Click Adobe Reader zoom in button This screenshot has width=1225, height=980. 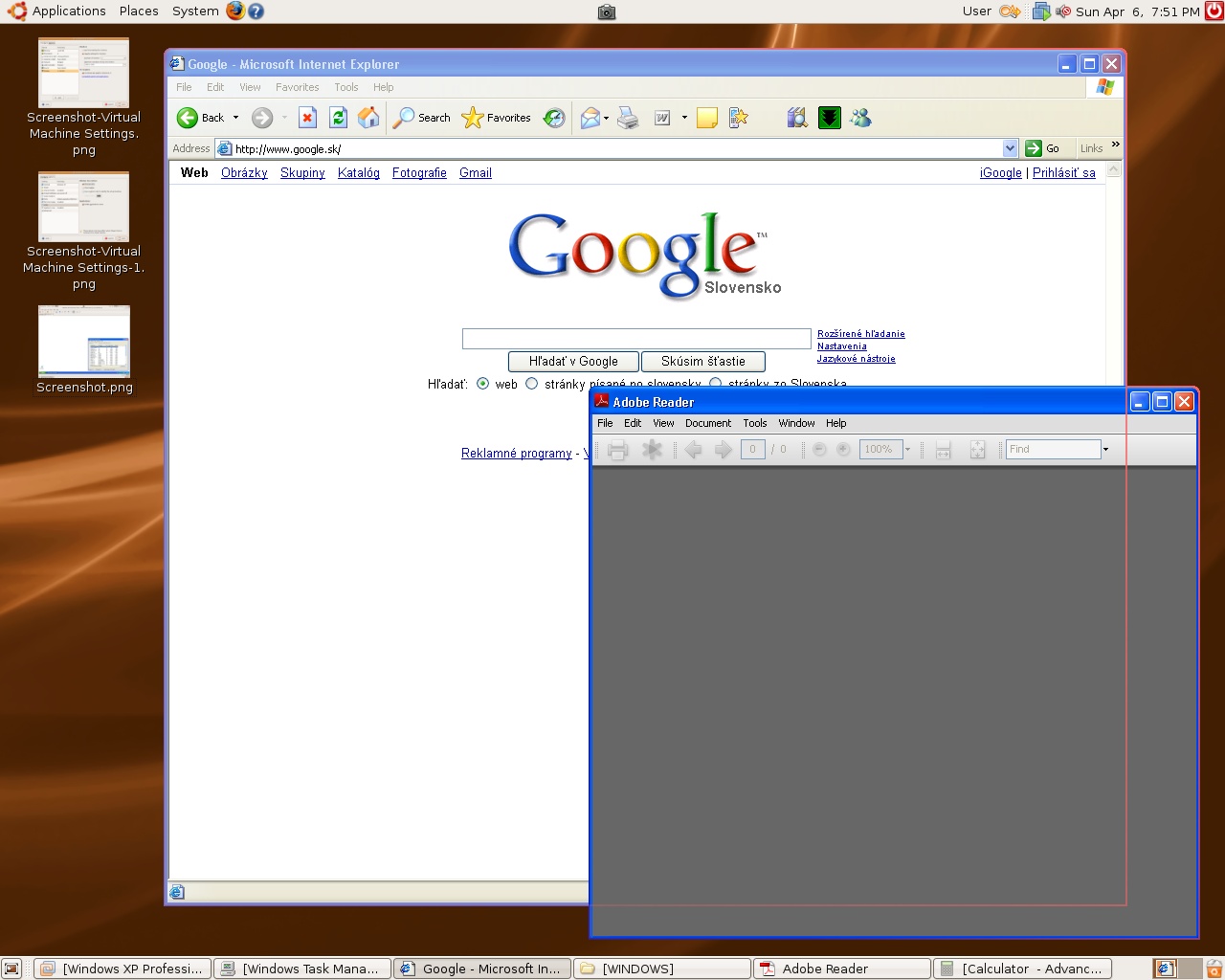pyautogui.click(x=843, y=449)
